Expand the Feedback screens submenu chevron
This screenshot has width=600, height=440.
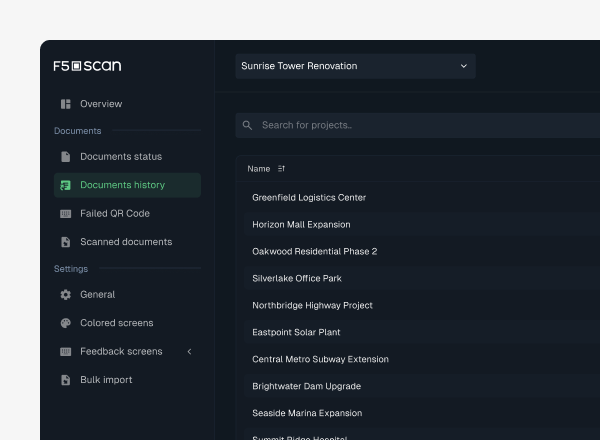click(189, 352)
